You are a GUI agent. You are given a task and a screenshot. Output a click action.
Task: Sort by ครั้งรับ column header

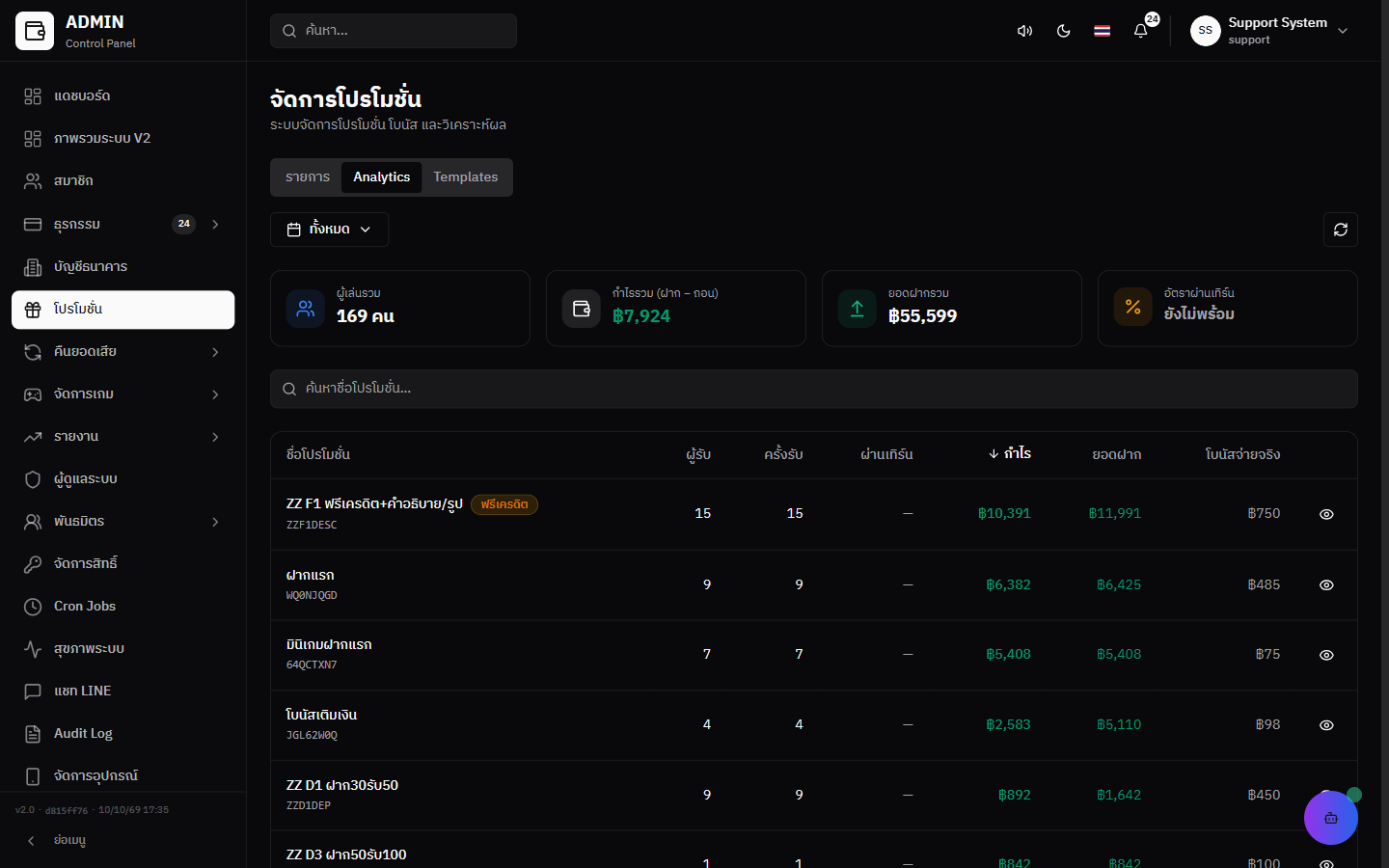tap(783, 454)
